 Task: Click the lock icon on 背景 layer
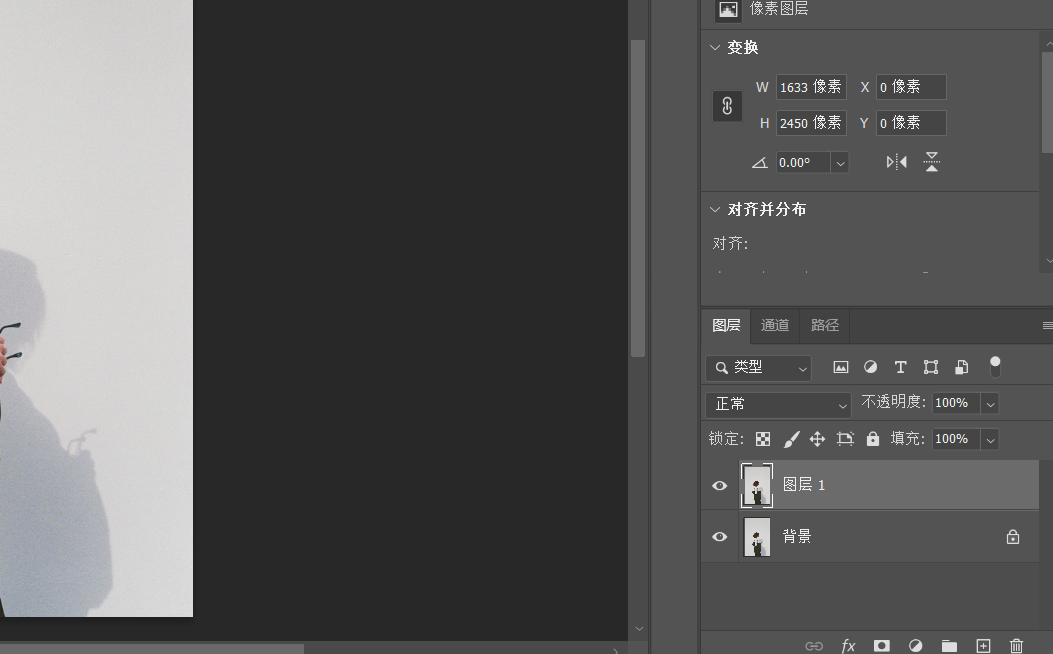click(1013, 536)
